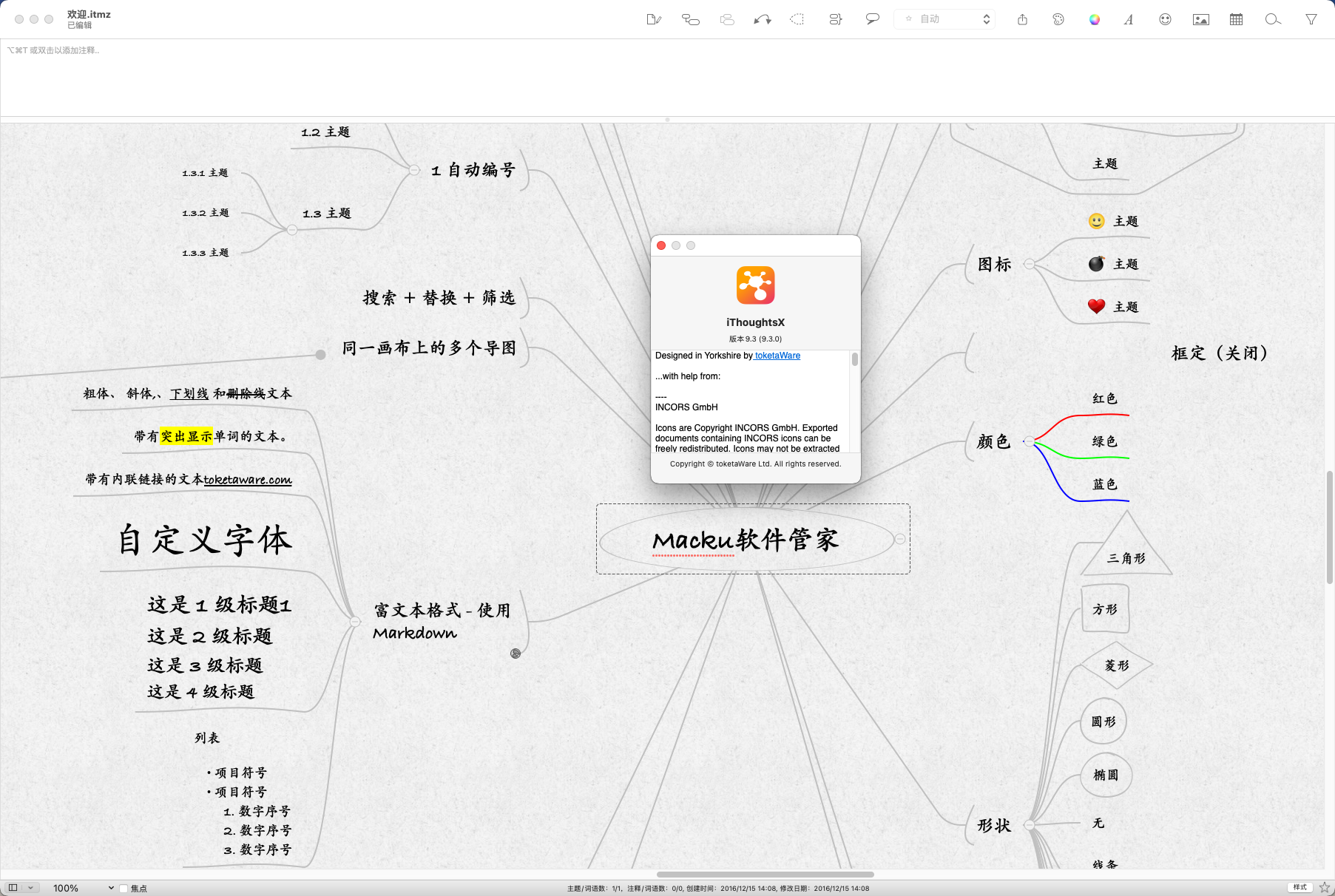Image resolution: width=1335 pixels, height=896 pixels.
Task: Open the toketaware.com inline link
Action: (248, 480)
